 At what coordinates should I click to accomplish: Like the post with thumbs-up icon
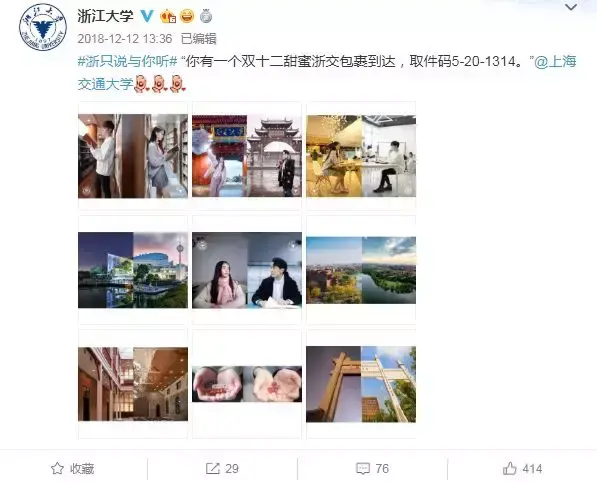pos(509,469)
